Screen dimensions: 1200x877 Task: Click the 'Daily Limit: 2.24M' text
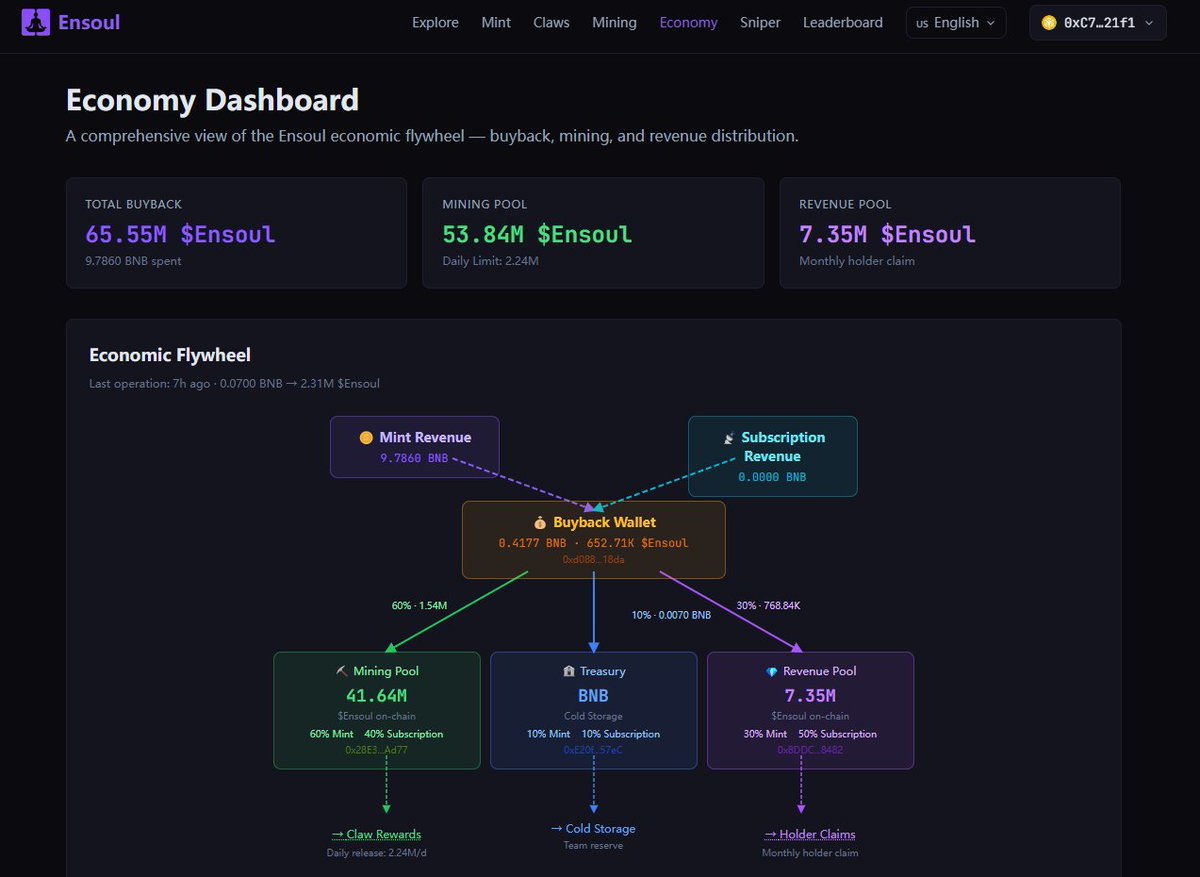[x=491, y=261]
